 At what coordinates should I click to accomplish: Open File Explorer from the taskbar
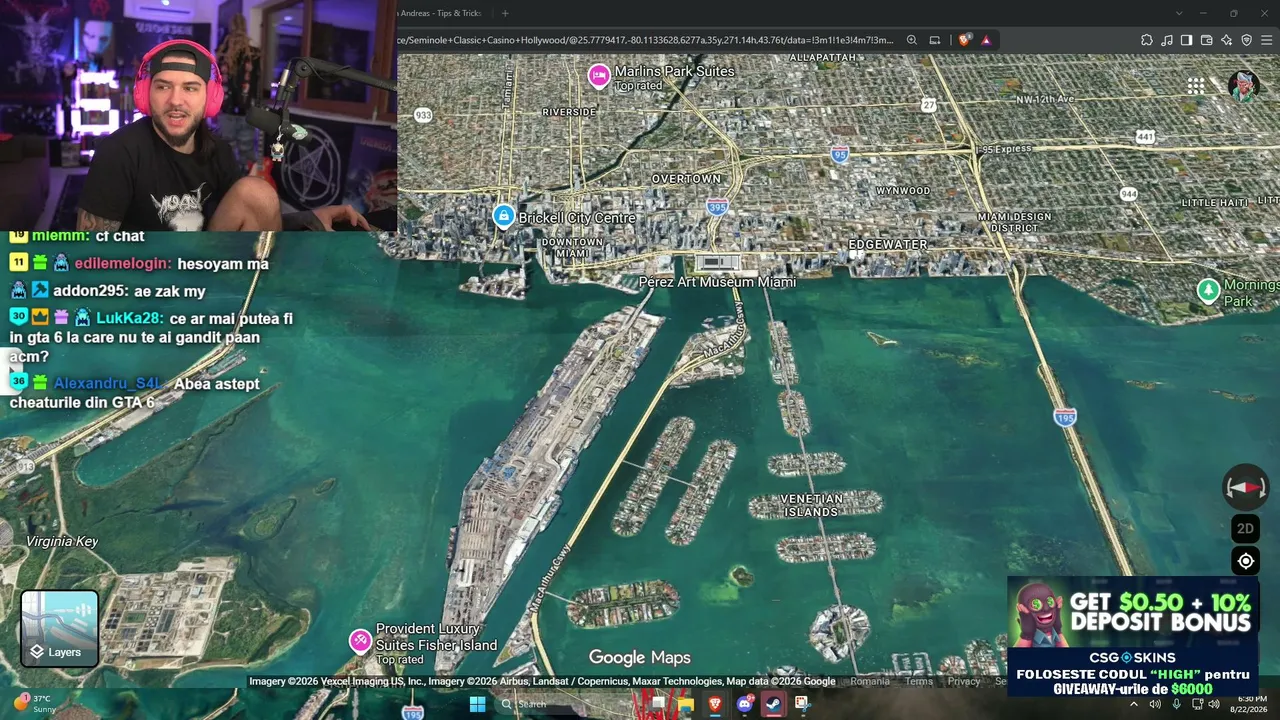tap(686, 704)
